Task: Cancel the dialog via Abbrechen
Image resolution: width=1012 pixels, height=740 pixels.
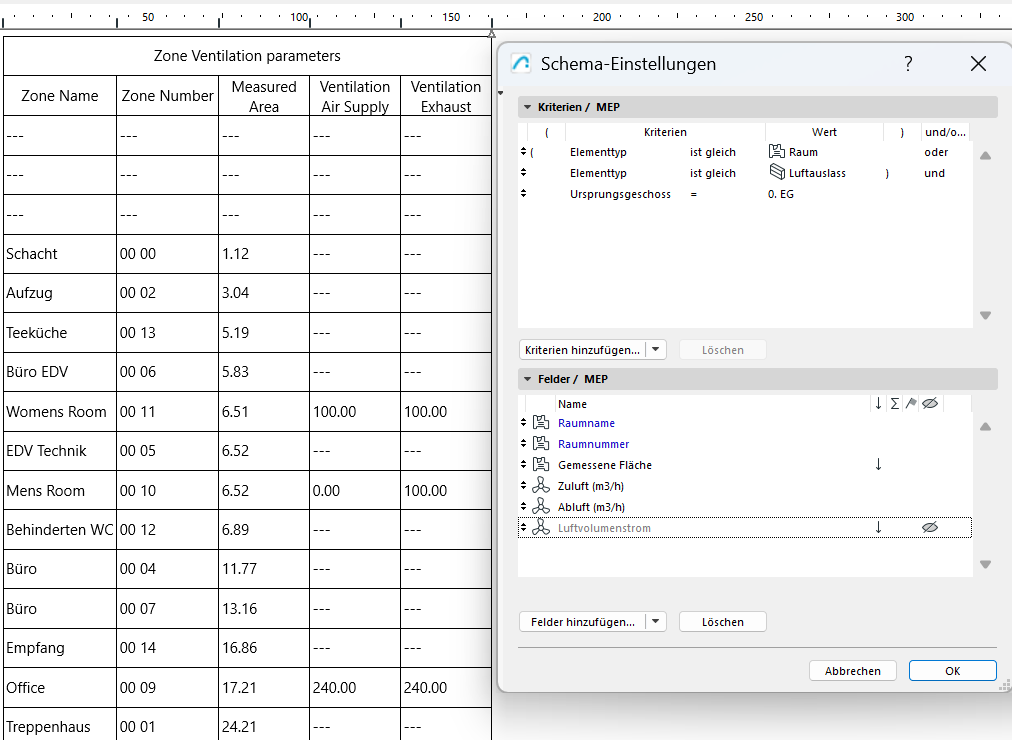Action: tap(852, 670)
